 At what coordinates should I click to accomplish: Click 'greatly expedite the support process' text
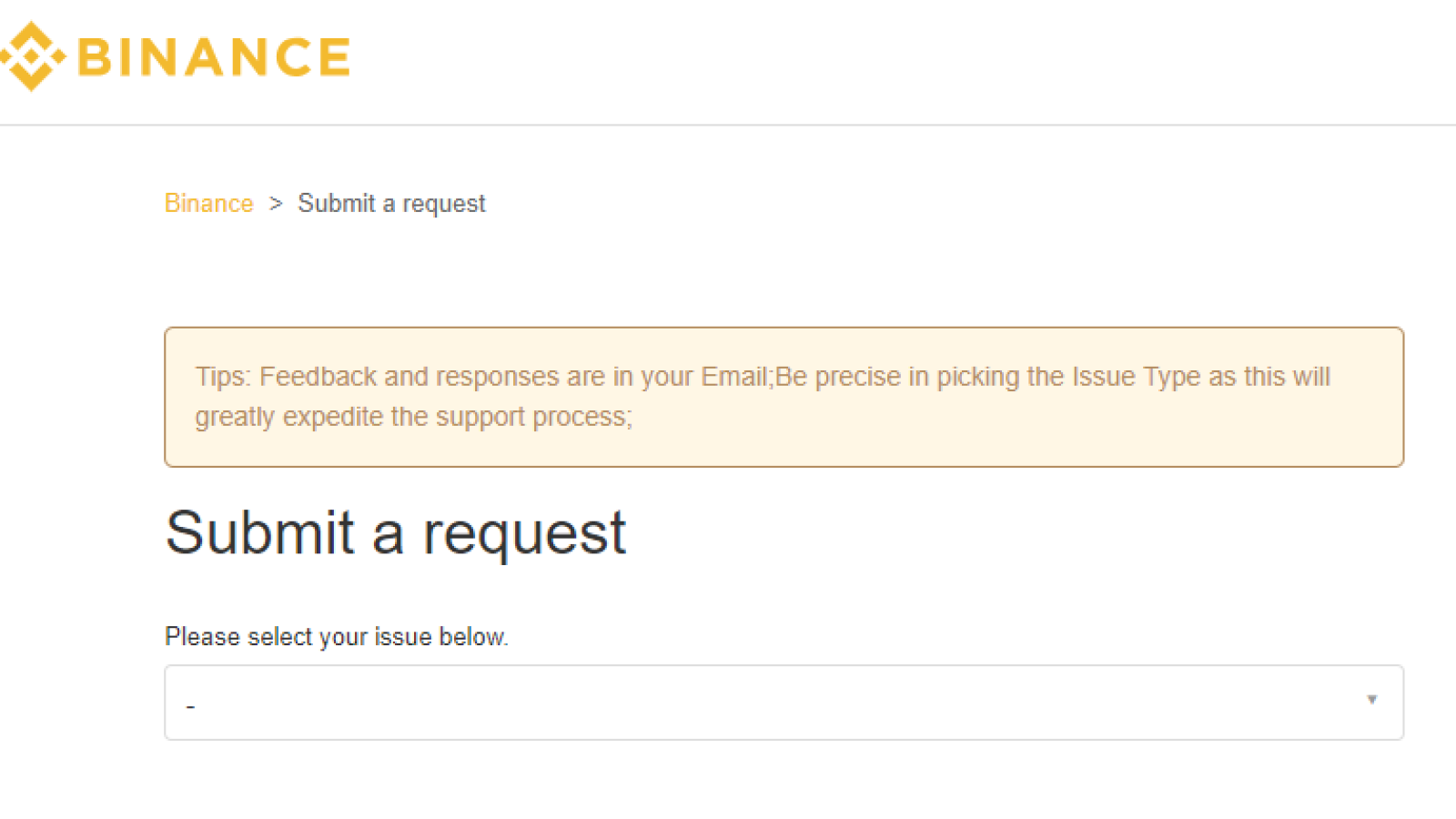(413, 417)
